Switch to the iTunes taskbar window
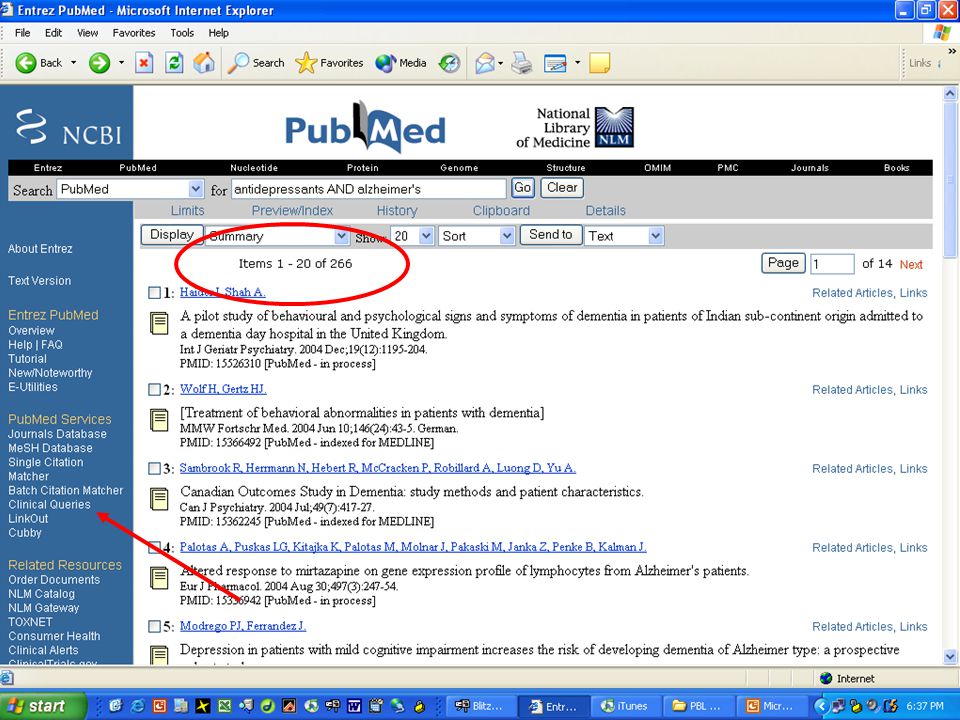The image size is (960, 720). pos(625,706)
